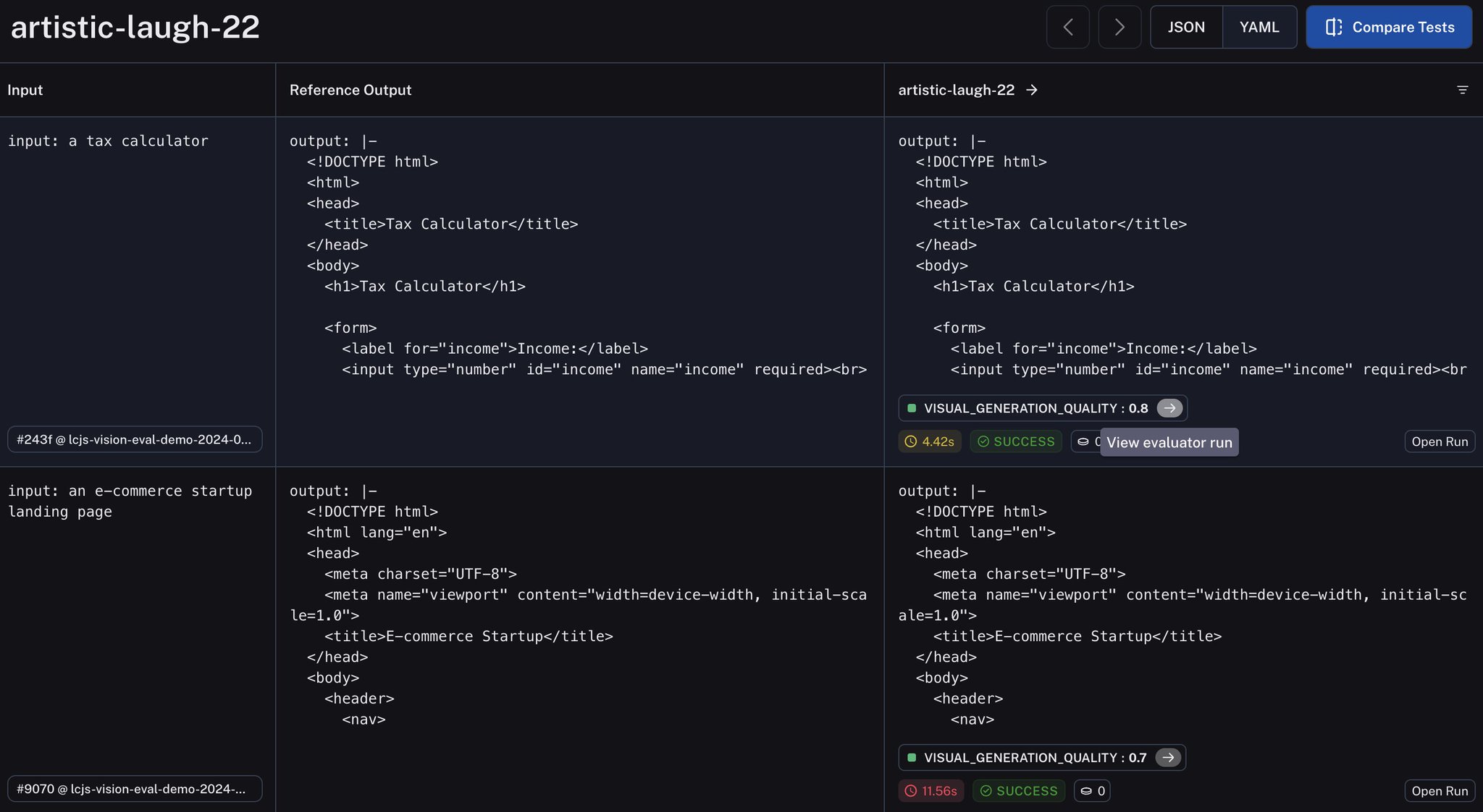This screenshot has width=1483, height=812.
Task: Click the 11.56s latency badge
Action: [931, 791]
